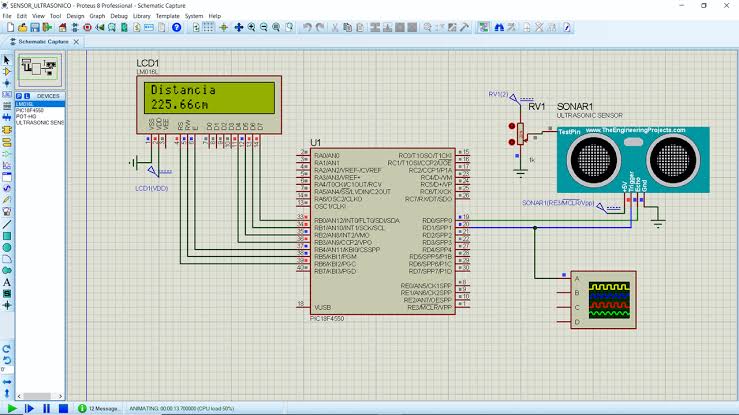739x415 pixels.
Task: Select the Subcircuit Mode tool
Action: point(7,129)
